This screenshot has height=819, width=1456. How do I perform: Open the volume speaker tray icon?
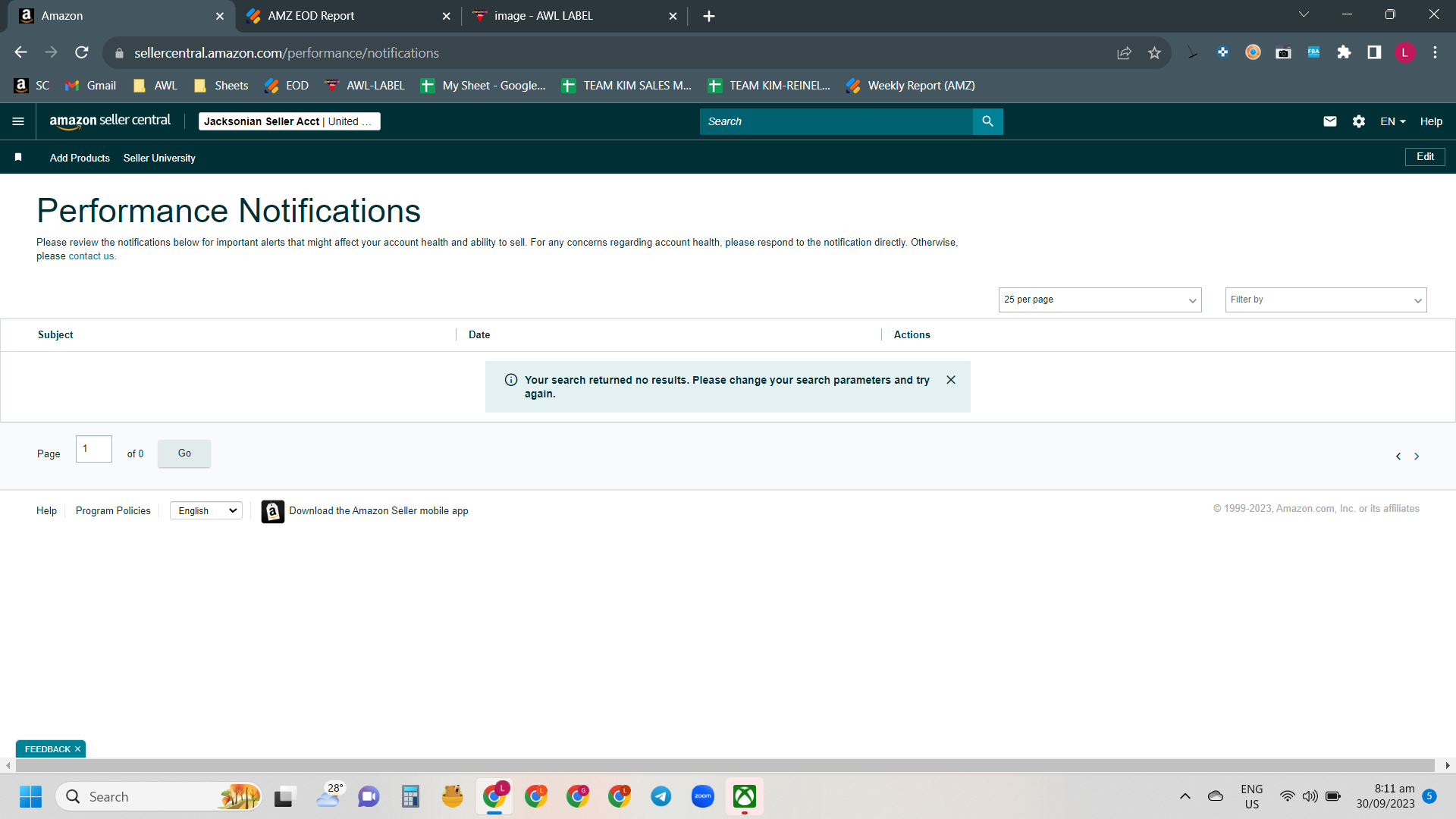coord(1310,796)
